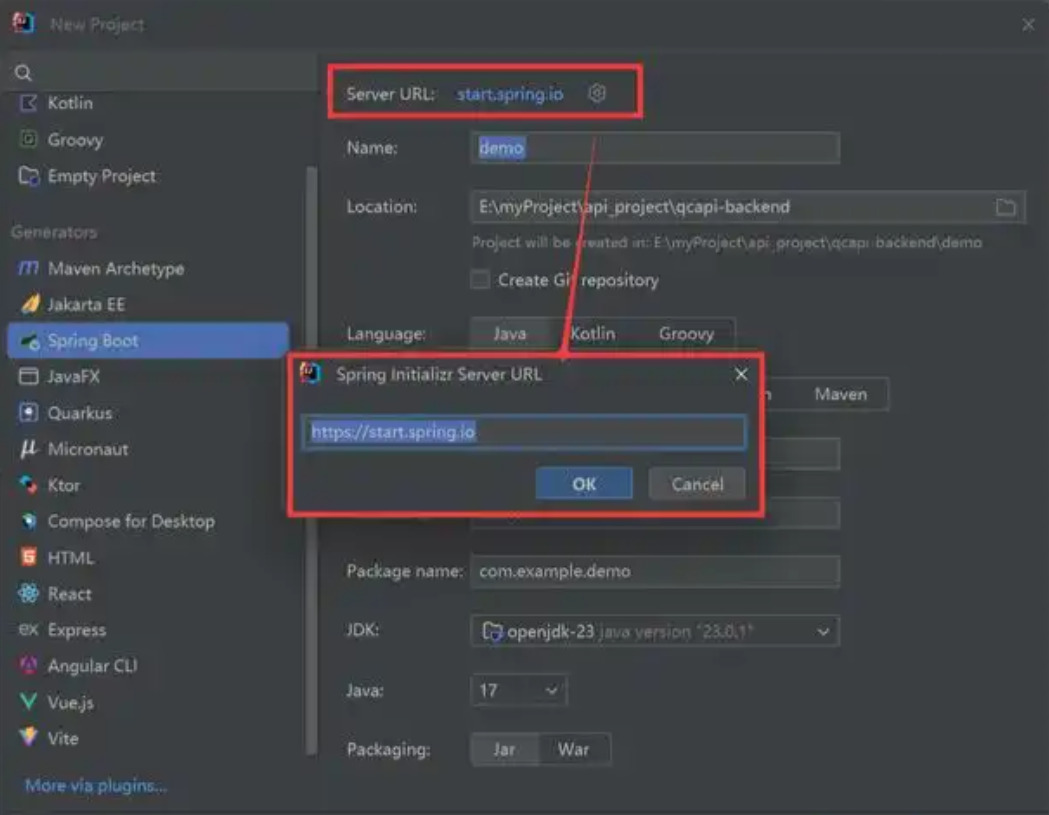Choose Jar packaging
This screenshot has width=1049, height=815.
pyautogui.click(x=504, y=749)
